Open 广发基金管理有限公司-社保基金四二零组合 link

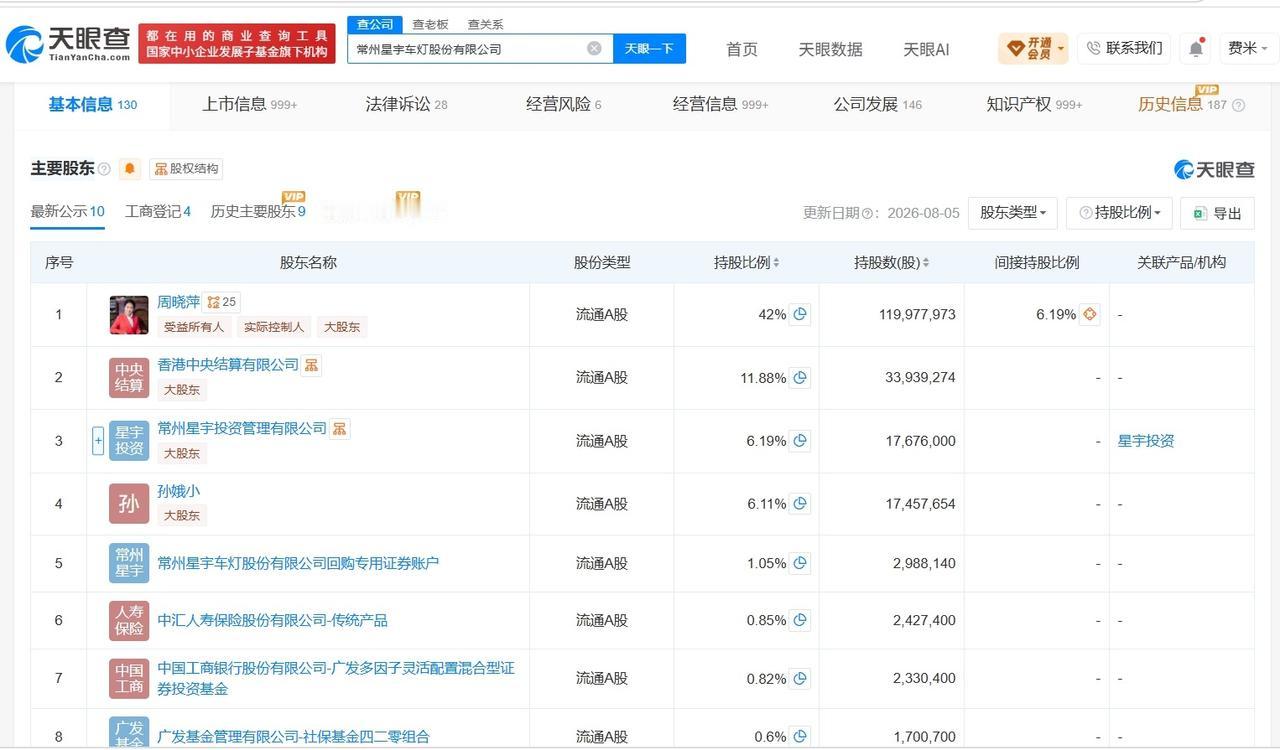[293, 737]
